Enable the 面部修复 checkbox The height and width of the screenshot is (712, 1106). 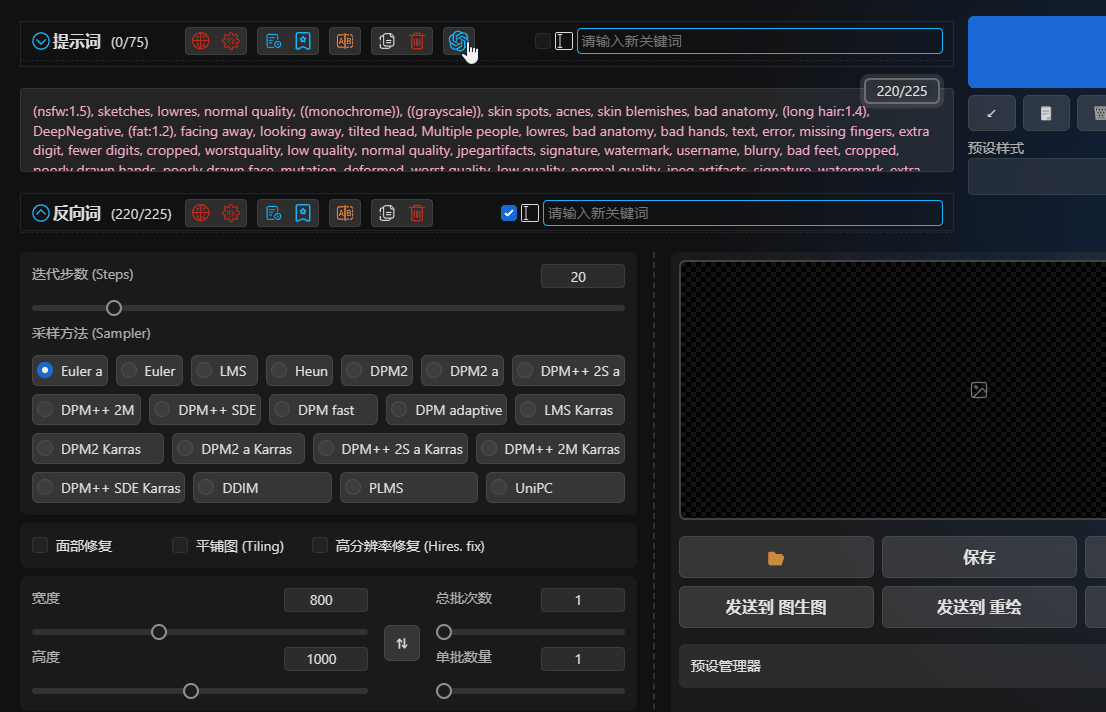click(41, 546)
